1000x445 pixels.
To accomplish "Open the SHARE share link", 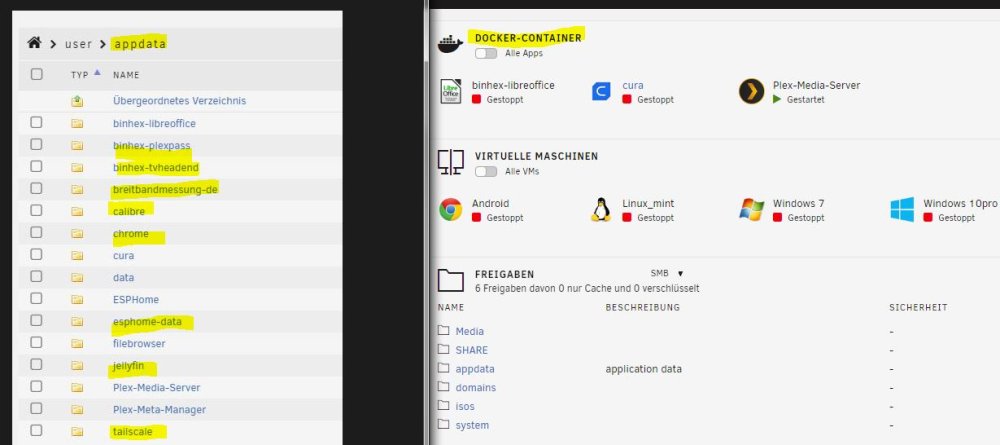I will 472,350.
